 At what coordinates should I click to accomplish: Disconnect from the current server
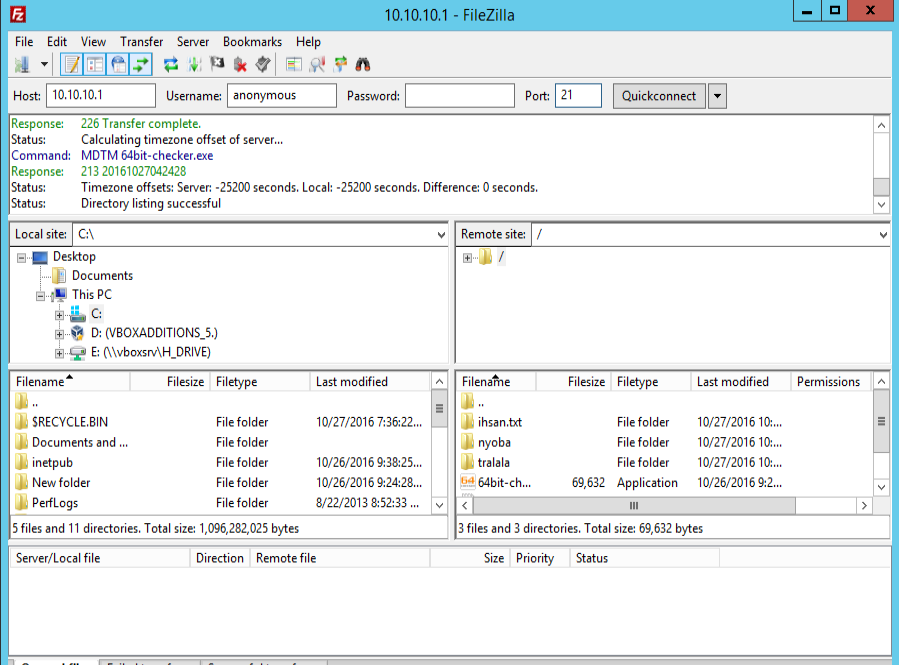click(240, 64)
